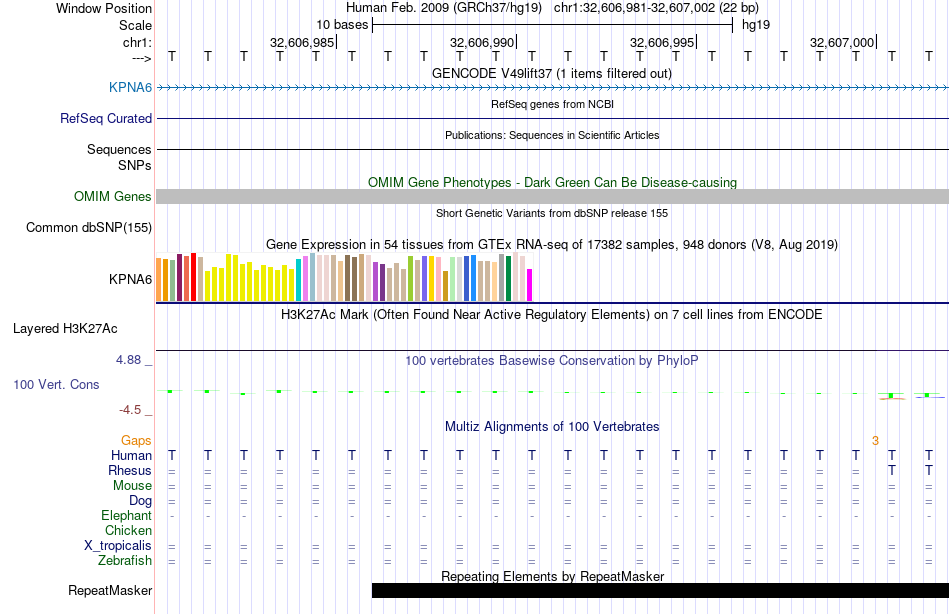Open Publications: Sequences in Scientific Articles title

click(552, 135)
